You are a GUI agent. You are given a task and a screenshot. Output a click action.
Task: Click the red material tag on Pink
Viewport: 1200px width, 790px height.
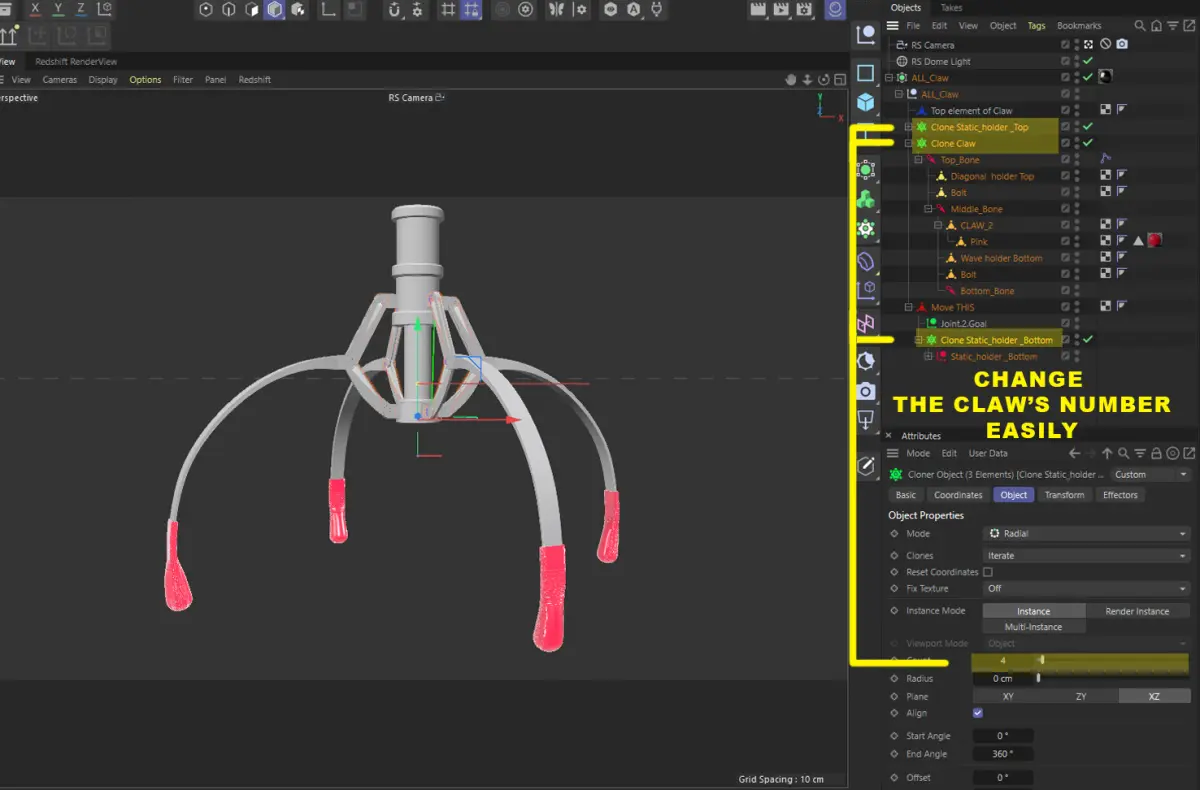[1154, 241]
